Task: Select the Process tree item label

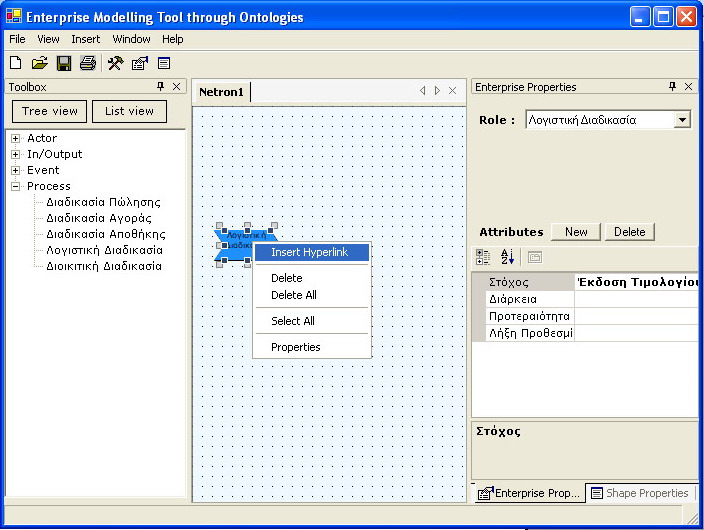Action: pyautogui.click(x=48, y=186)
